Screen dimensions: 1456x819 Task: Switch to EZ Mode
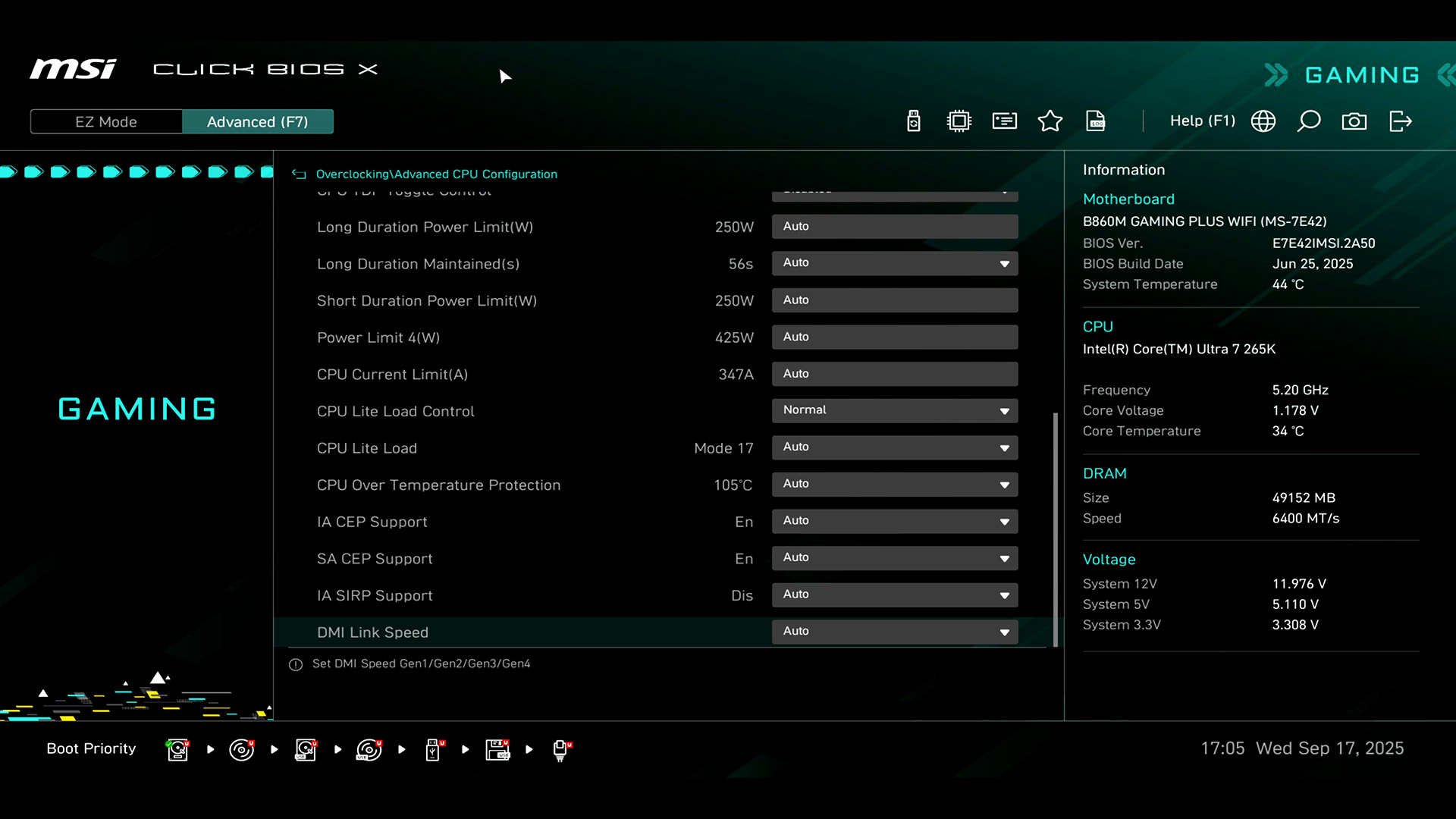(106, 122)
